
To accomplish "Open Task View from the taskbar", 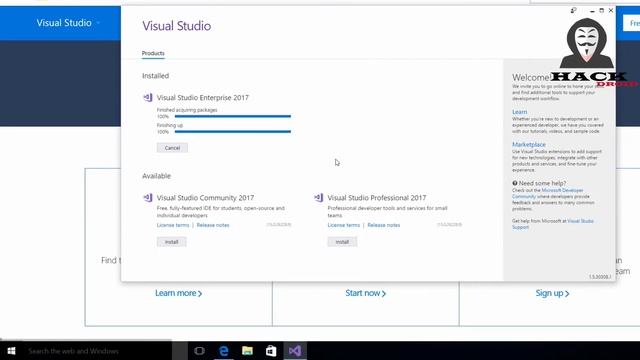I will point(199,351).
